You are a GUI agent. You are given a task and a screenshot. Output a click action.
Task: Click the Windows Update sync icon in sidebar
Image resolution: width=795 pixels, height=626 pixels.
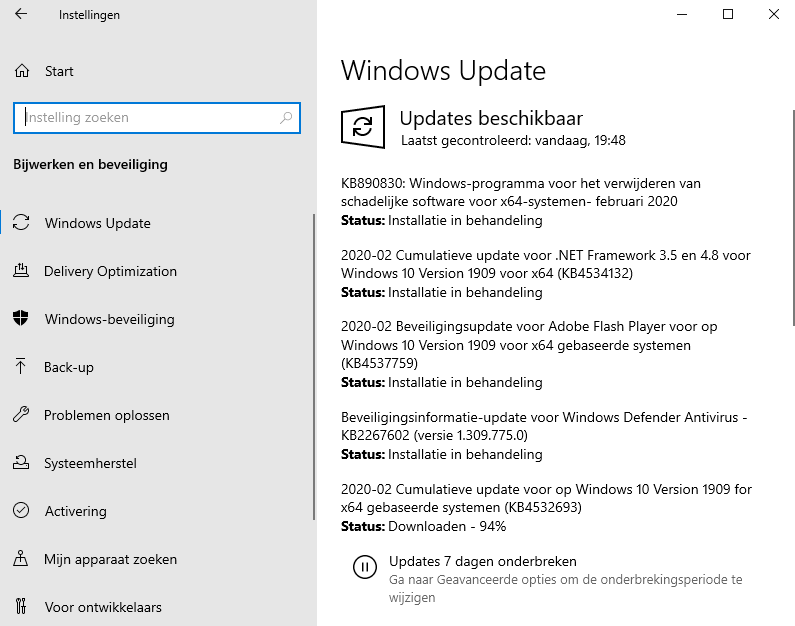click(x=21, y=223)
